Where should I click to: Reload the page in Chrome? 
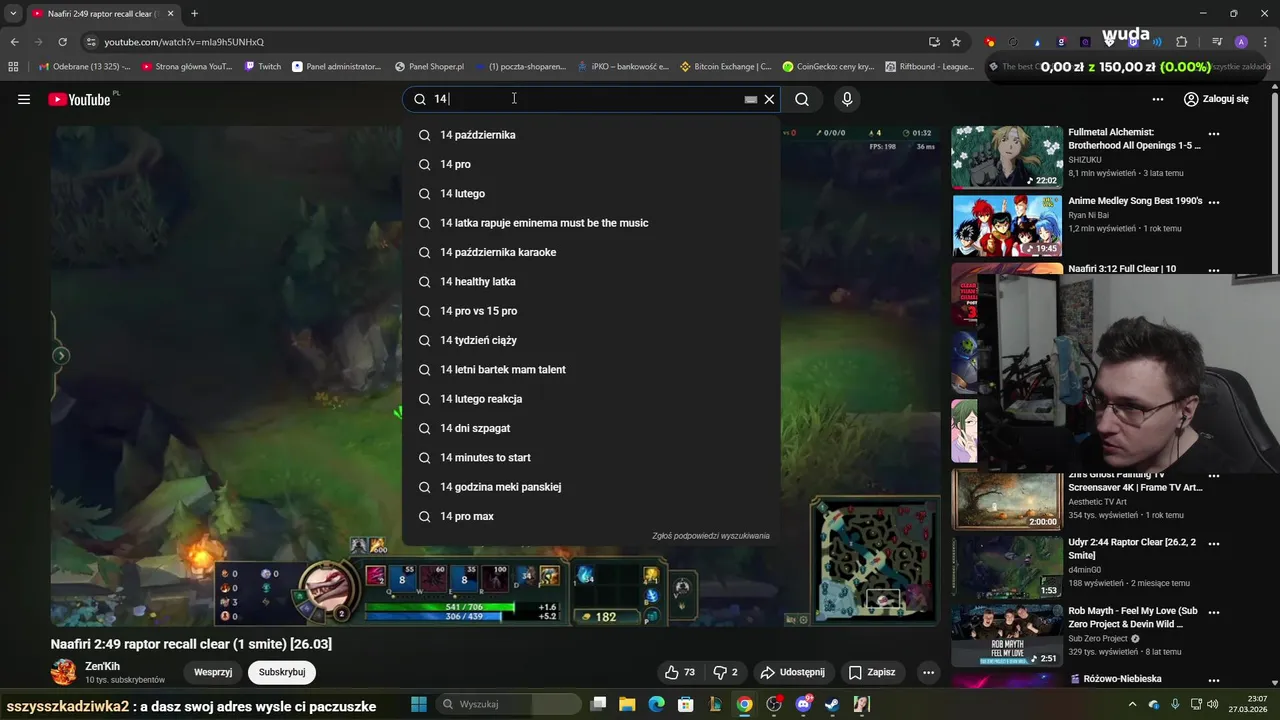62,42
